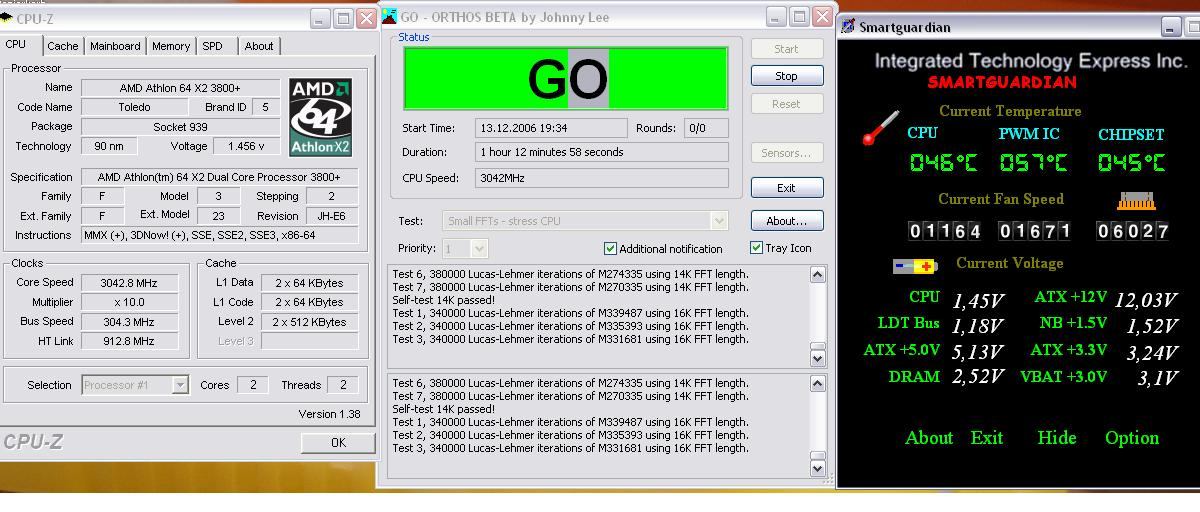Click the fan speed counter 01164
This screenshot has width=1200, height=512.
click(944, 231)
